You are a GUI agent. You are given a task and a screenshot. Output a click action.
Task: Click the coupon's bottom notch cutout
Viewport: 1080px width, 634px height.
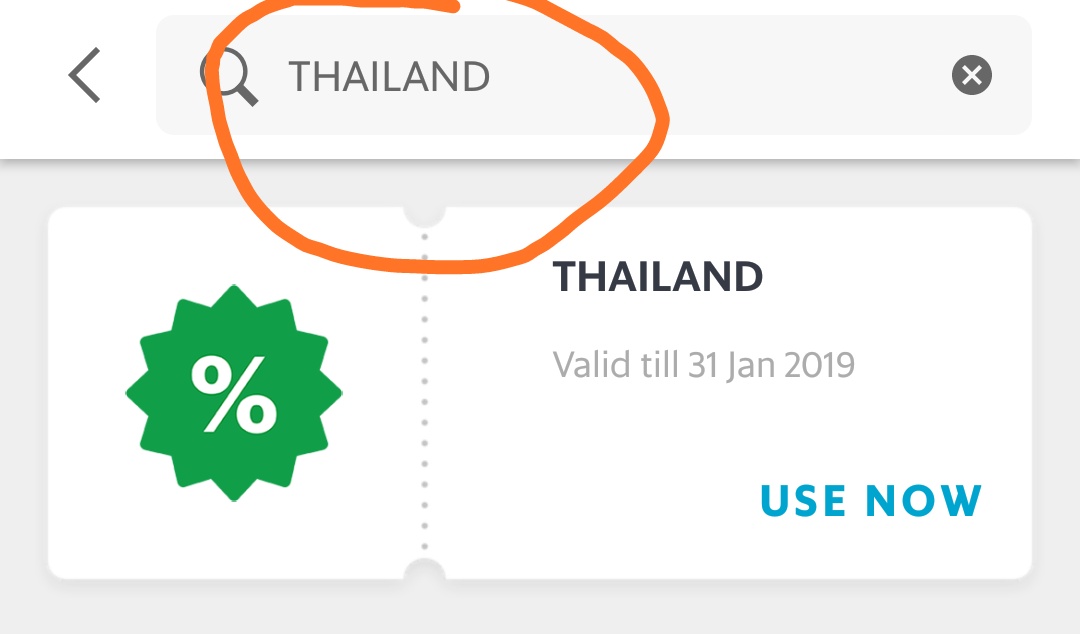(x=424, y=573)
